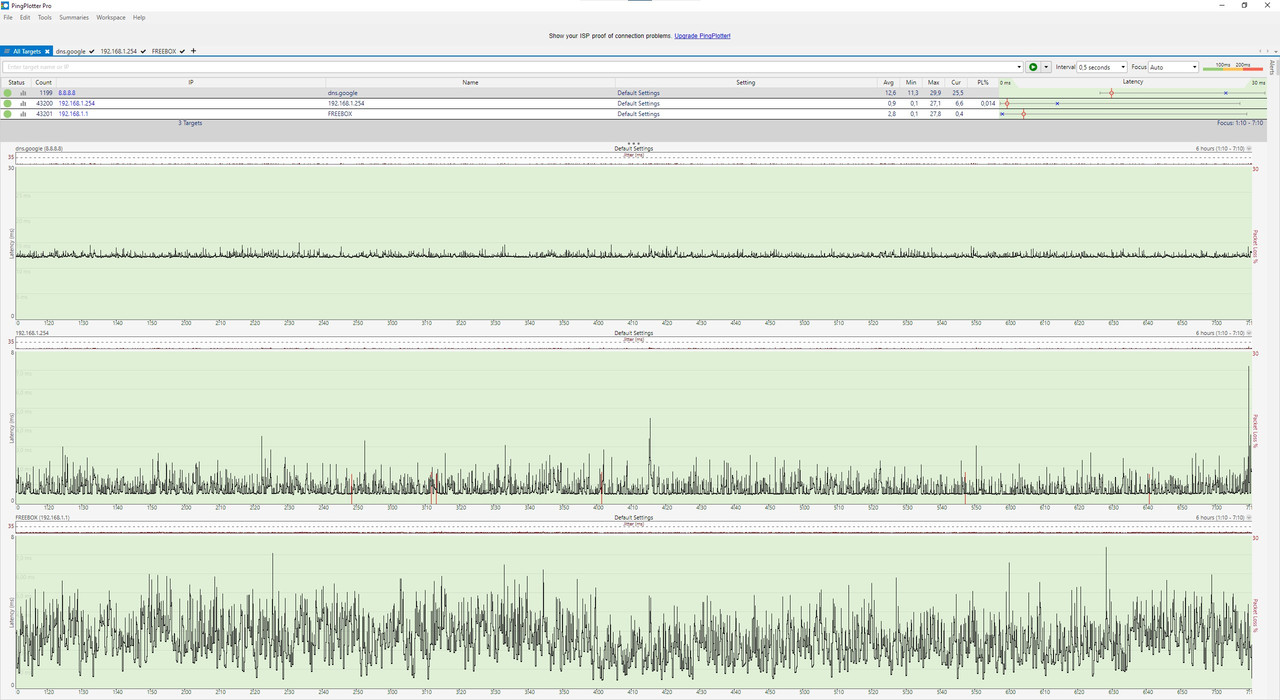Viewport: 1280px width, 700px height.
Task: Click the Focus: 1:10 - 7:10 label
Action: click(x=1240, y=123)
